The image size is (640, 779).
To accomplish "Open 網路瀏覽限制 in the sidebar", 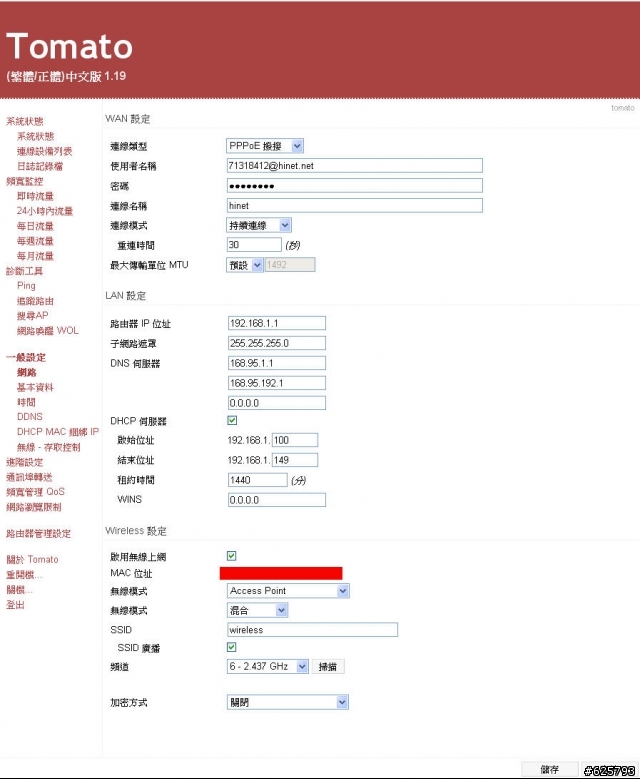I will (33, 507).
